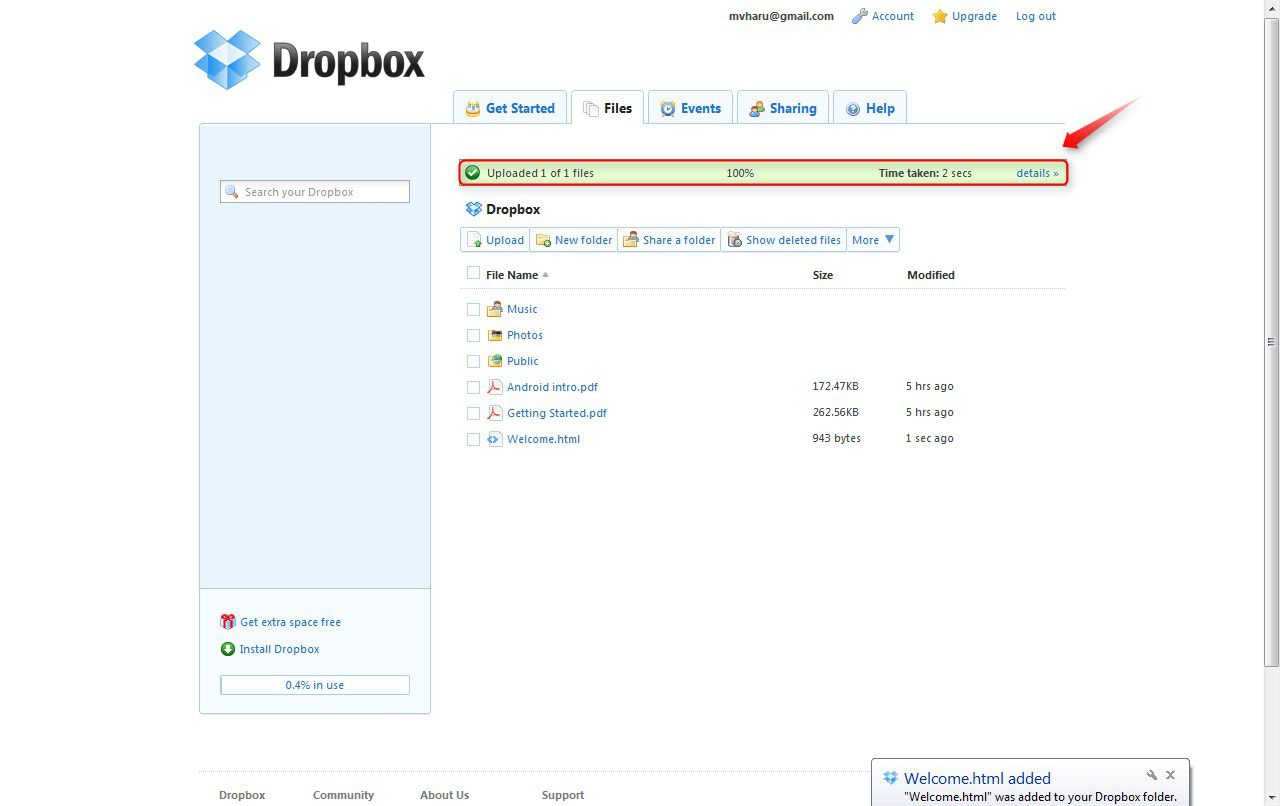Click the cake icon on Get Started tab
The image size is (1280, 806).
[x=473, y=108]
